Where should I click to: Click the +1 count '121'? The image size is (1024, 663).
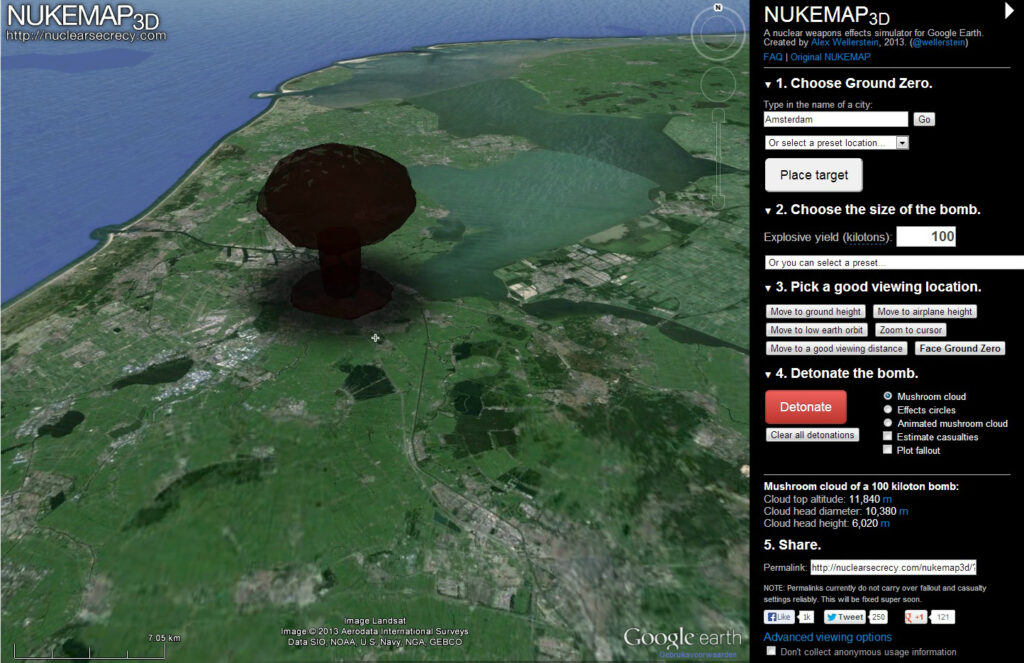point(942,617)
